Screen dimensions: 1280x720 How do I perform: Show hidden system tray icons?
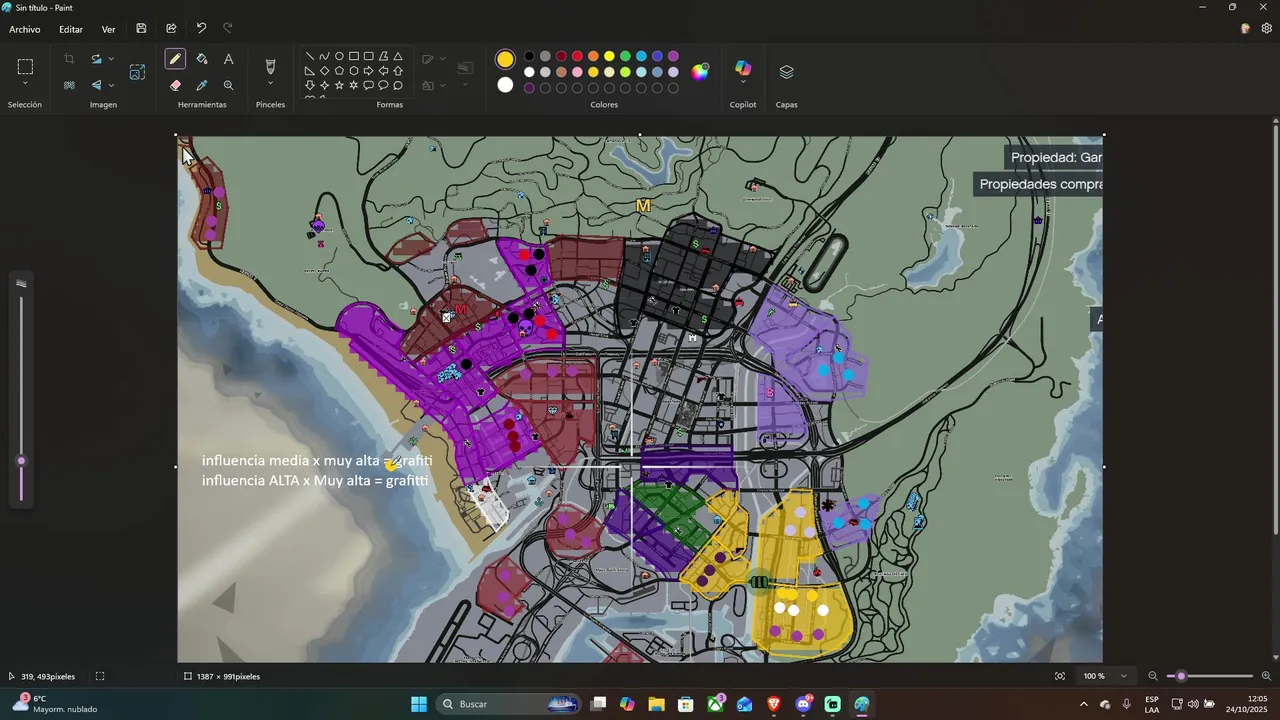1083,704
